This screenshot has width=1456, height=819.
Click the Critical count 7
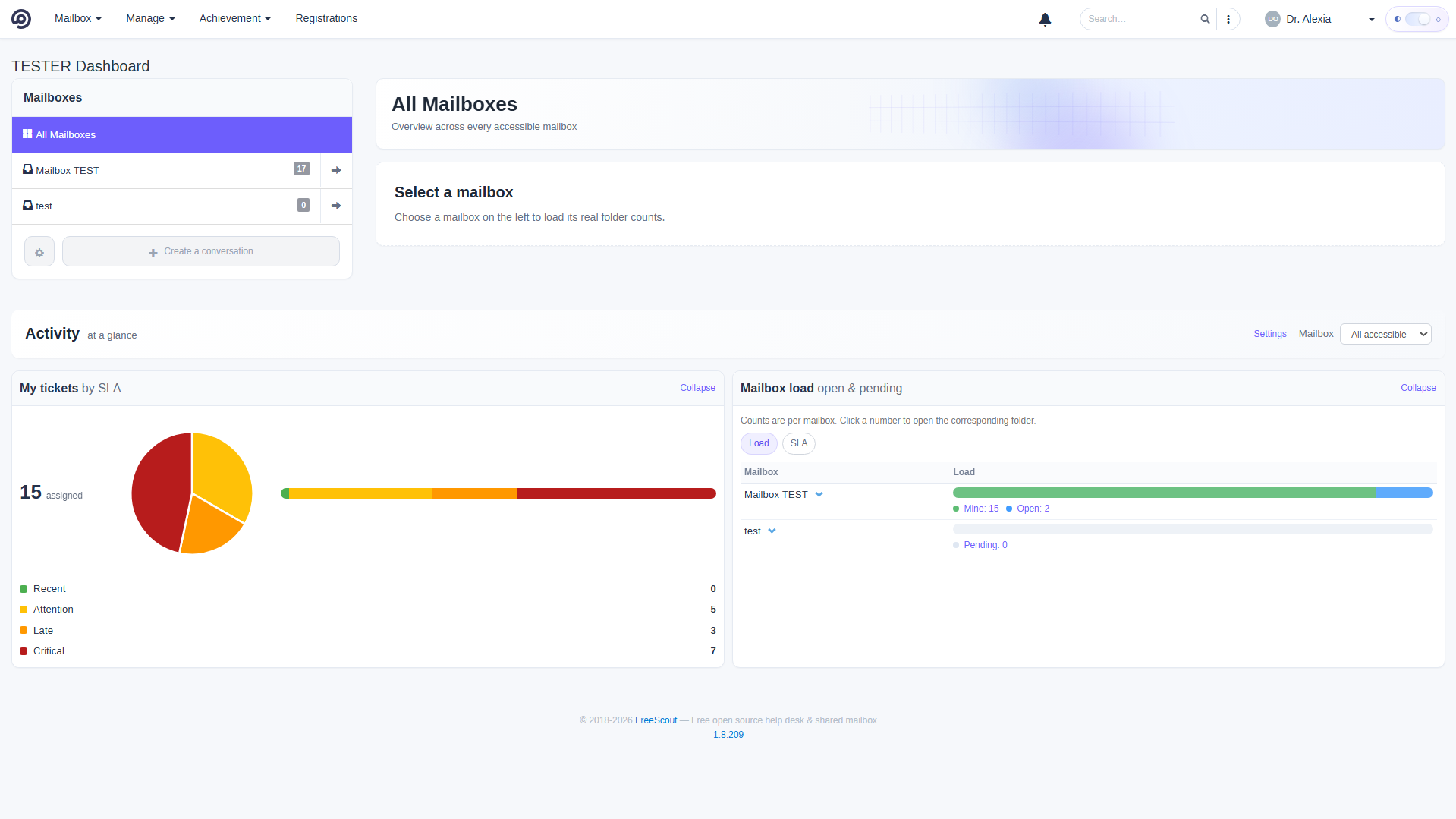(x=713, y=651)
